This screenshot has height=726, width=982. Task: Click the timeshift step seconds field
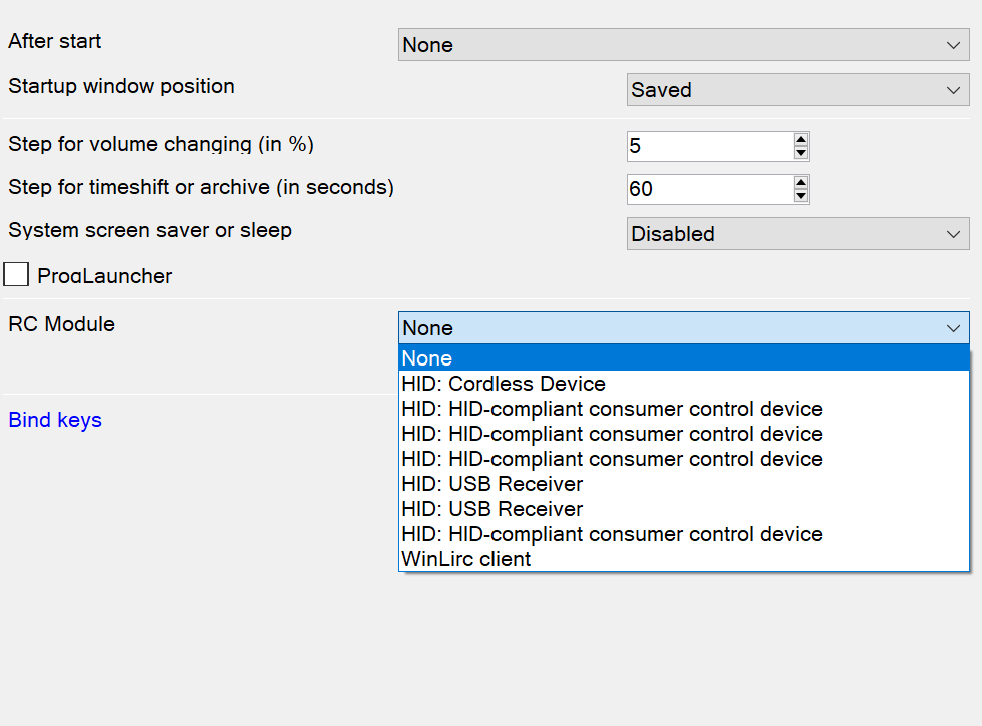click(708, 189)
